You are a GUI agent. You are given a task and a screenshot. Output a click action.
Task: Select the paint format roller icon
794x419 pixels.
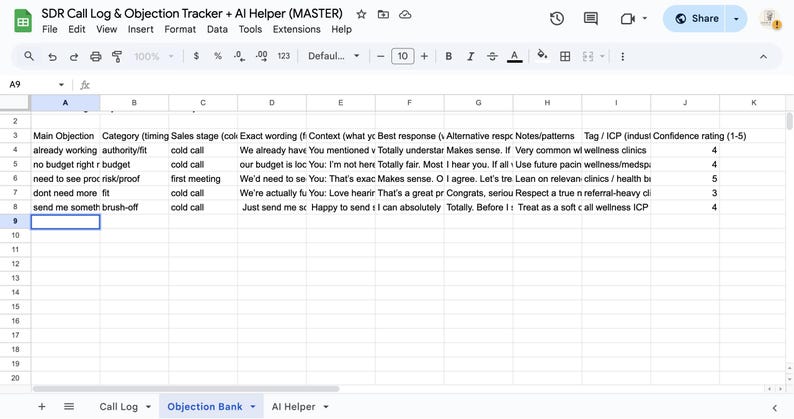point(117,56)
